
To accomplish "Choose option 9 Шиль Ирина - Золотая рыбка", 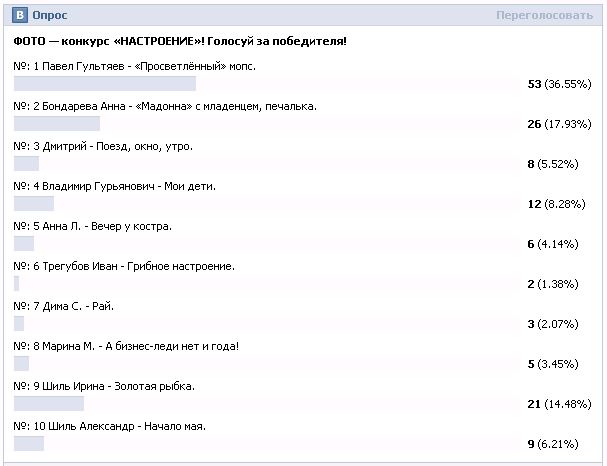I will click(104, 386).
